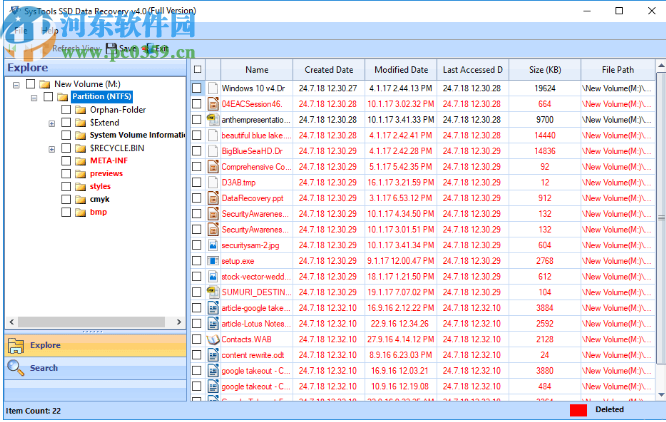This screenshot has height=422, width=666.
Task: Click the red Deleted legend swatch
Action: (x=579, y=410)
